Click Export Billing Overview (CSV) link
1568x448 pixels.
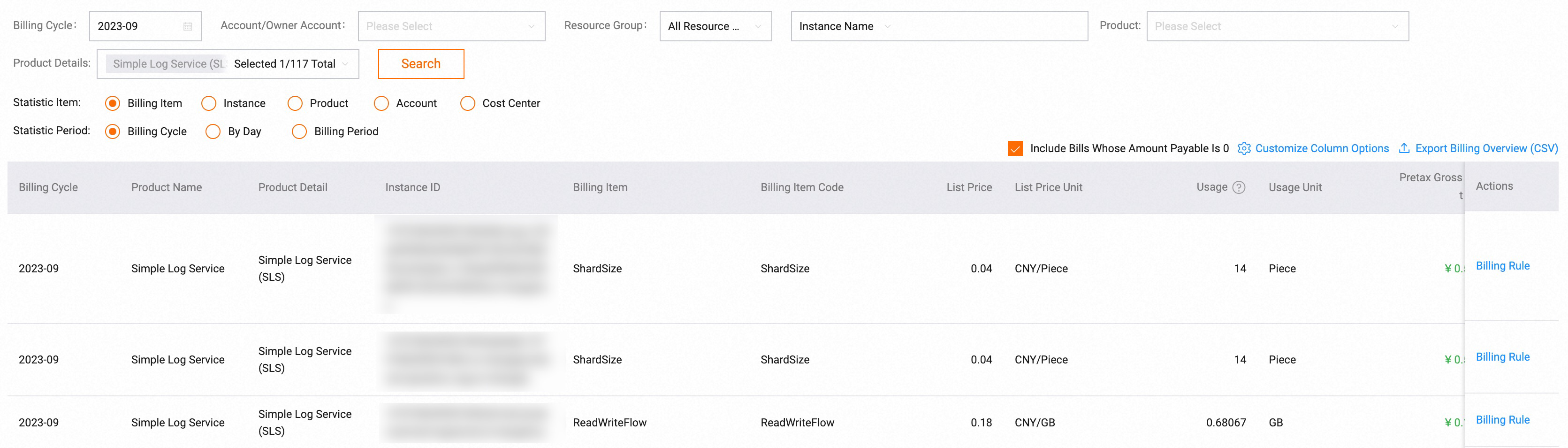tap(1486, 148)
